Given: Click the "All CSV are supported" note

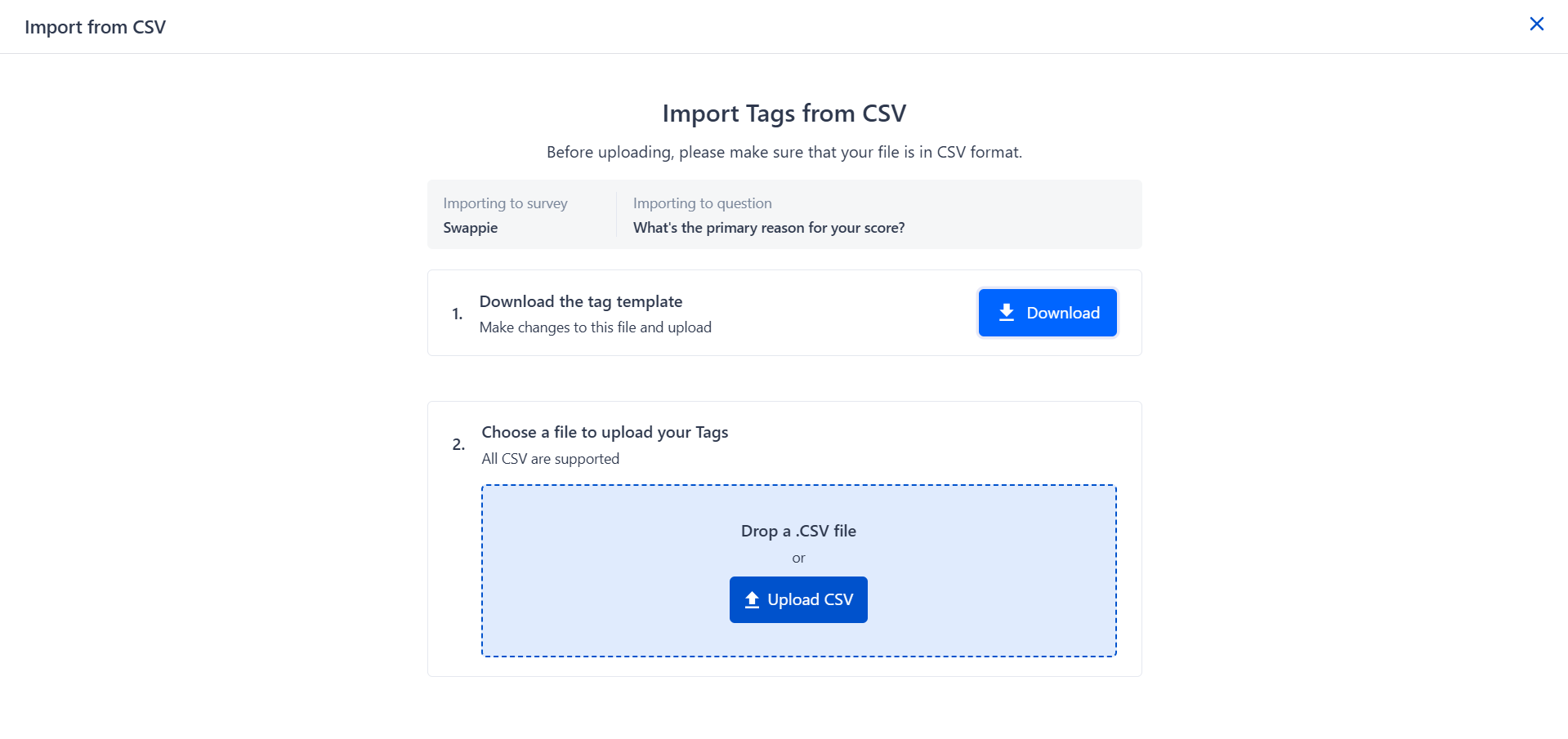Looking at the screenshot, I should (x=550, y=459).
